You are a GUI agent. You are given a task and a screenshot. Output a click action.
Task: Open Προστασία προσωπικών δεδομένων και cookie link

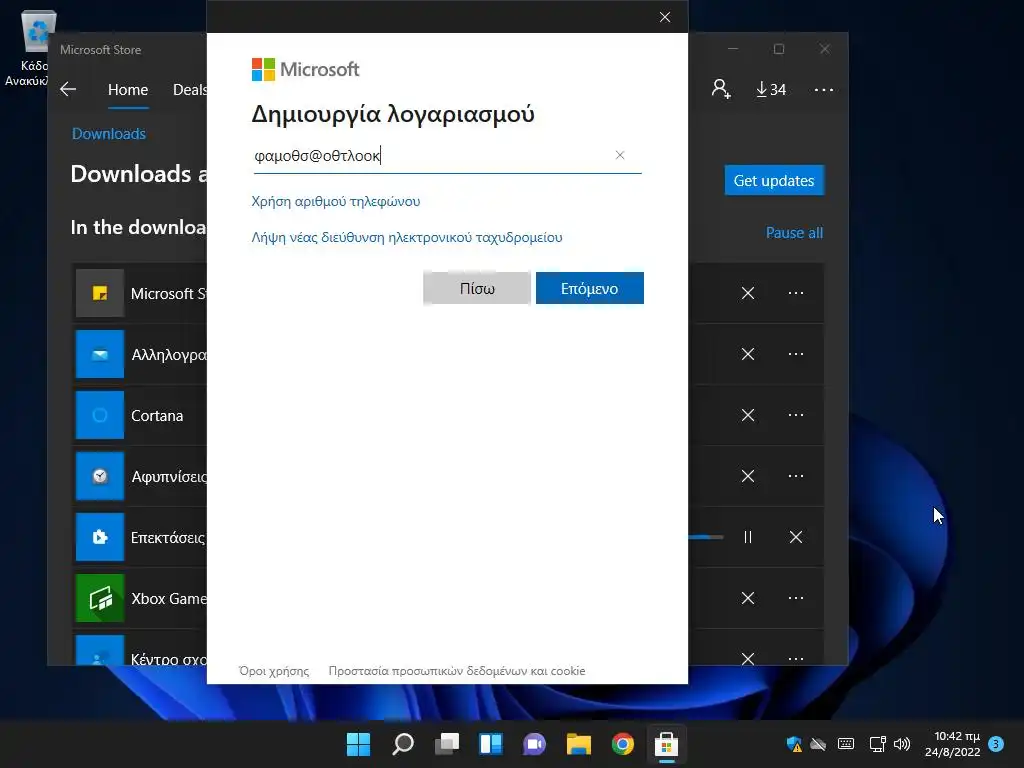[x=456, y=671]
